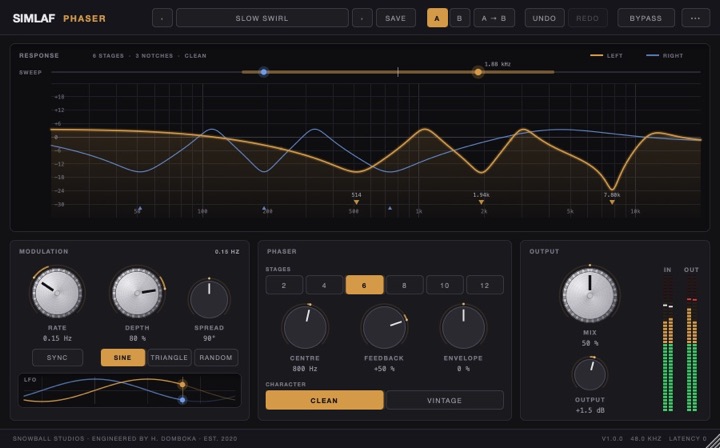Viewport: 720px width, 448px height.
Task: Set phaser stages to 2
Action: [x=284, y=285]
